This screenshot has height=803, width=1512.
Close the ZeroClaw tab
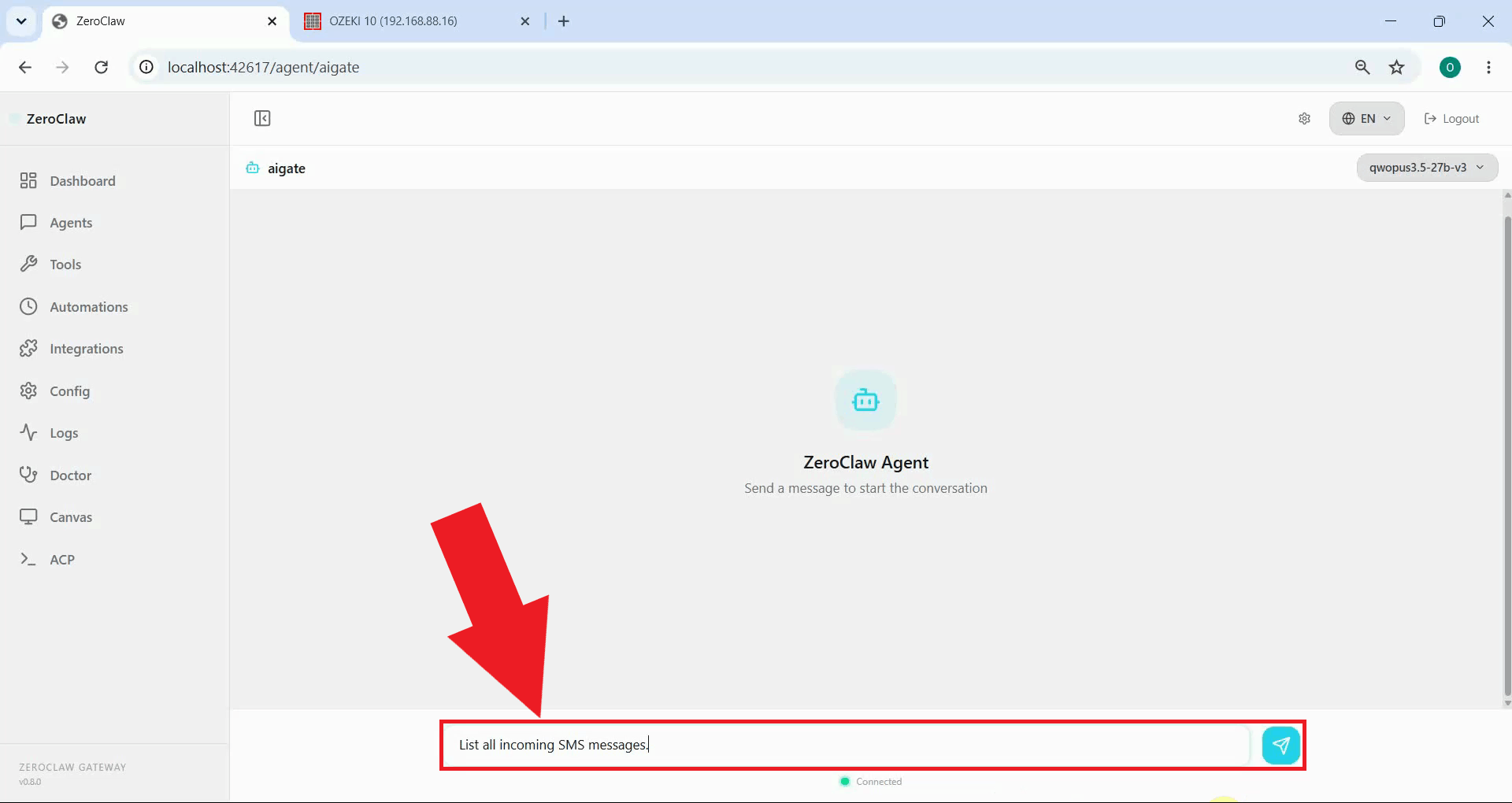point(272,21)
